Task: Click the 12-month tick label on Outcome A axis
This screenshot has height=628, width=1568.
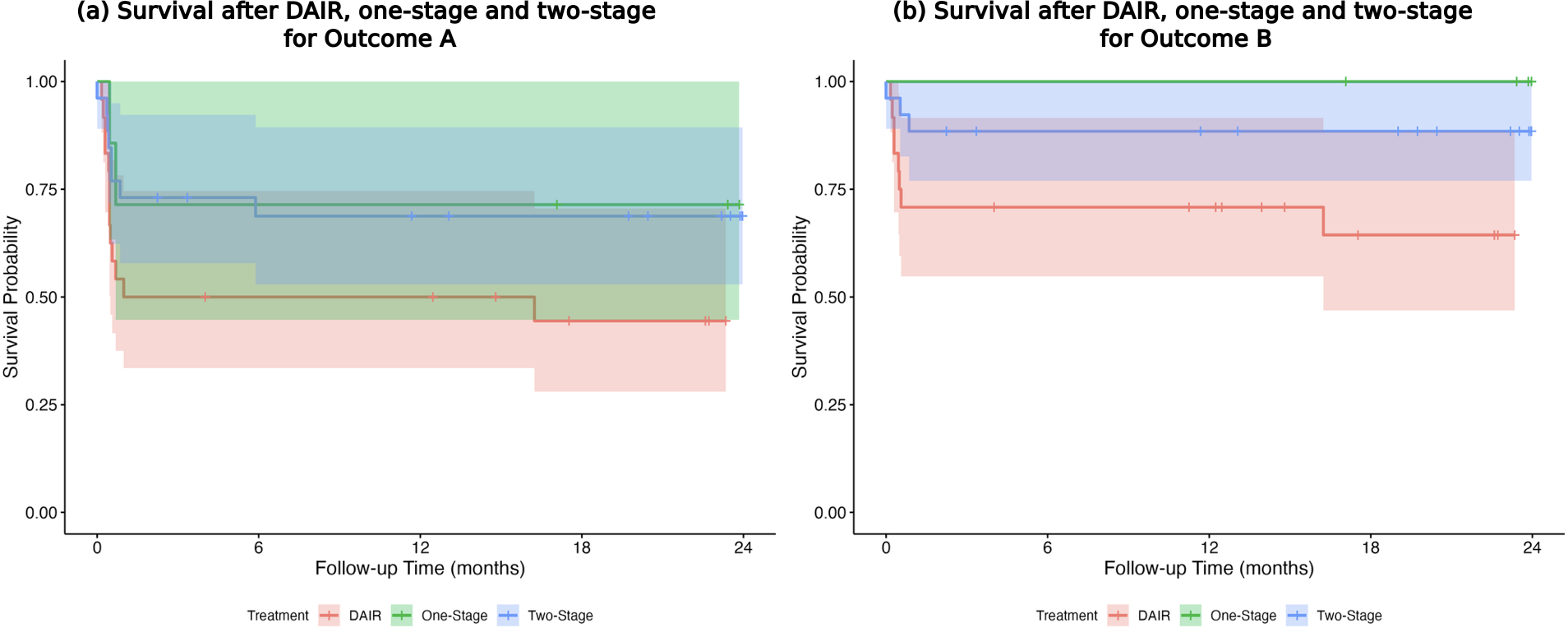Action: (420, 547)
